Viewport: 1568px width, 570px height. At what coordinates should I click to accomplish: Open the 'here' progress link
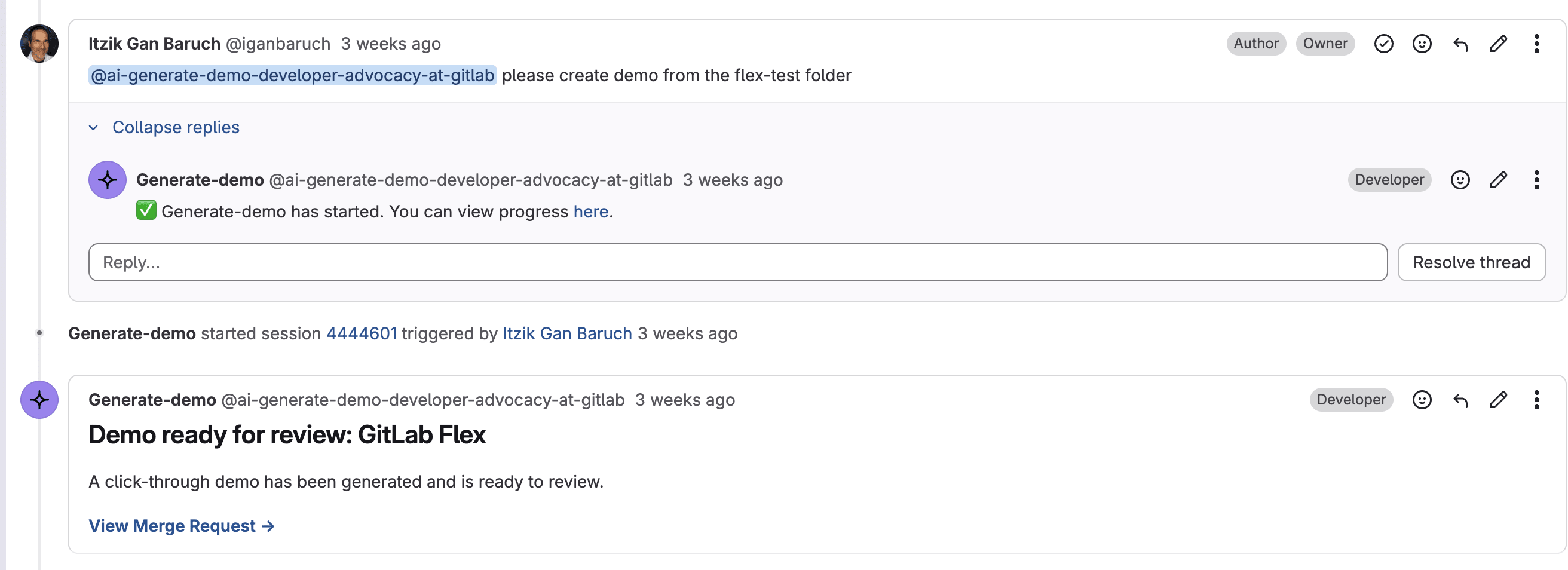pos(590,212)
